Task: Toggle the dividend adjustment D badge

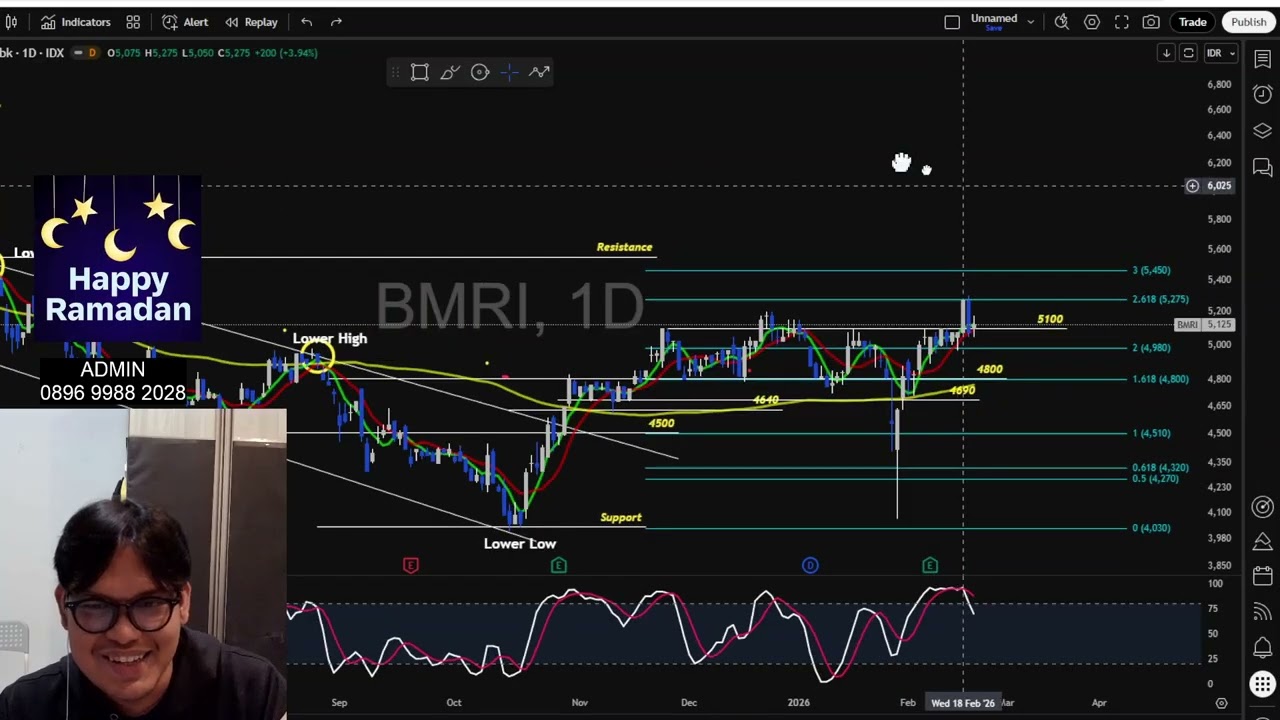Action: pyautogui.click(x=92, y=53)
